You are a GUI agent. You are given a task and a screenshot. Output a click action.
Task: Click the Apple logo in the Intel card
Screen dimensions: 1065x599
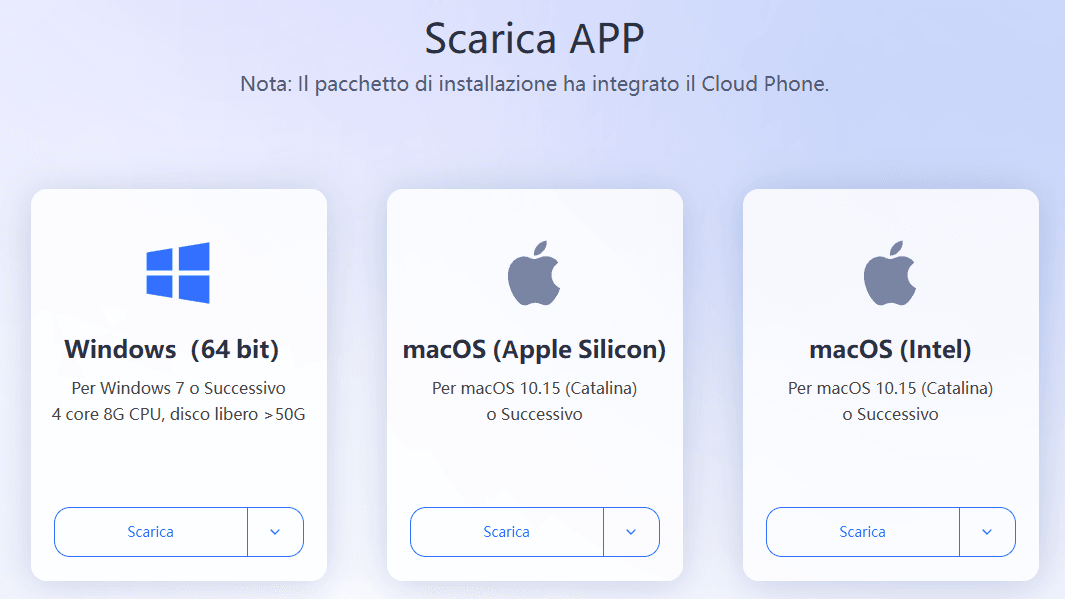tap(890, 272)
